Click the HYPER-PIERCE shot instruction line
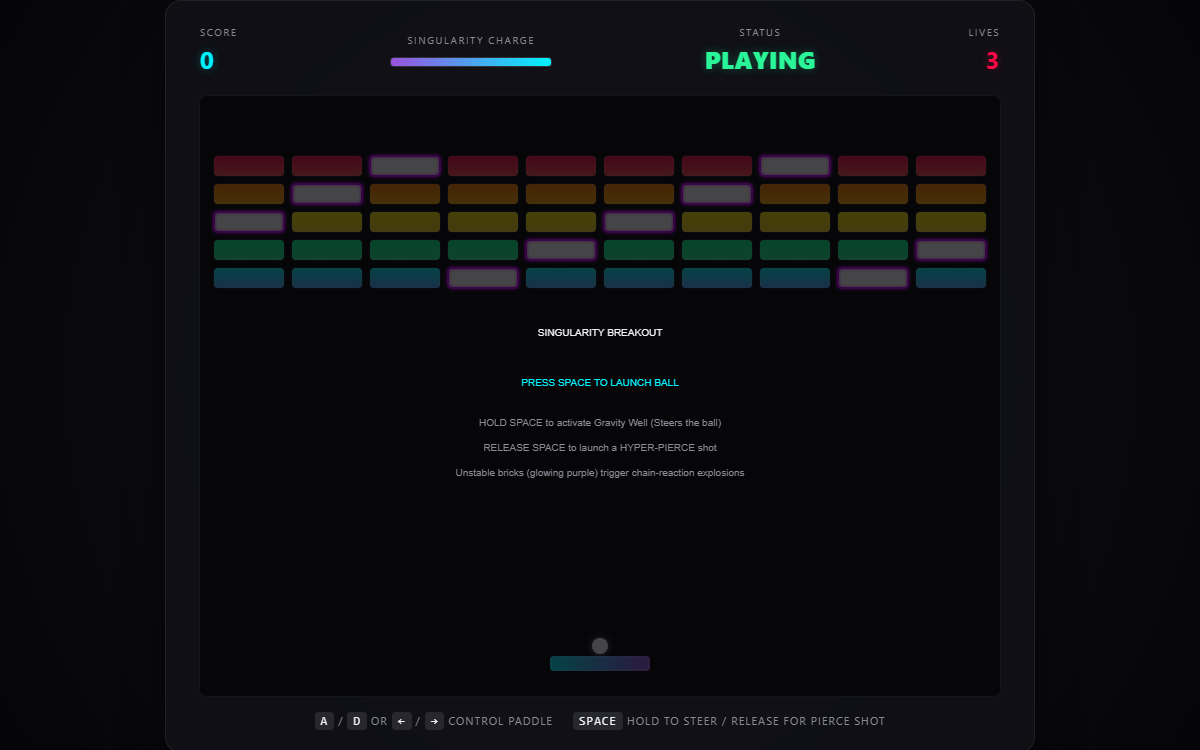The width and height of the screenshot is (1200, 750). click(600, 448)
